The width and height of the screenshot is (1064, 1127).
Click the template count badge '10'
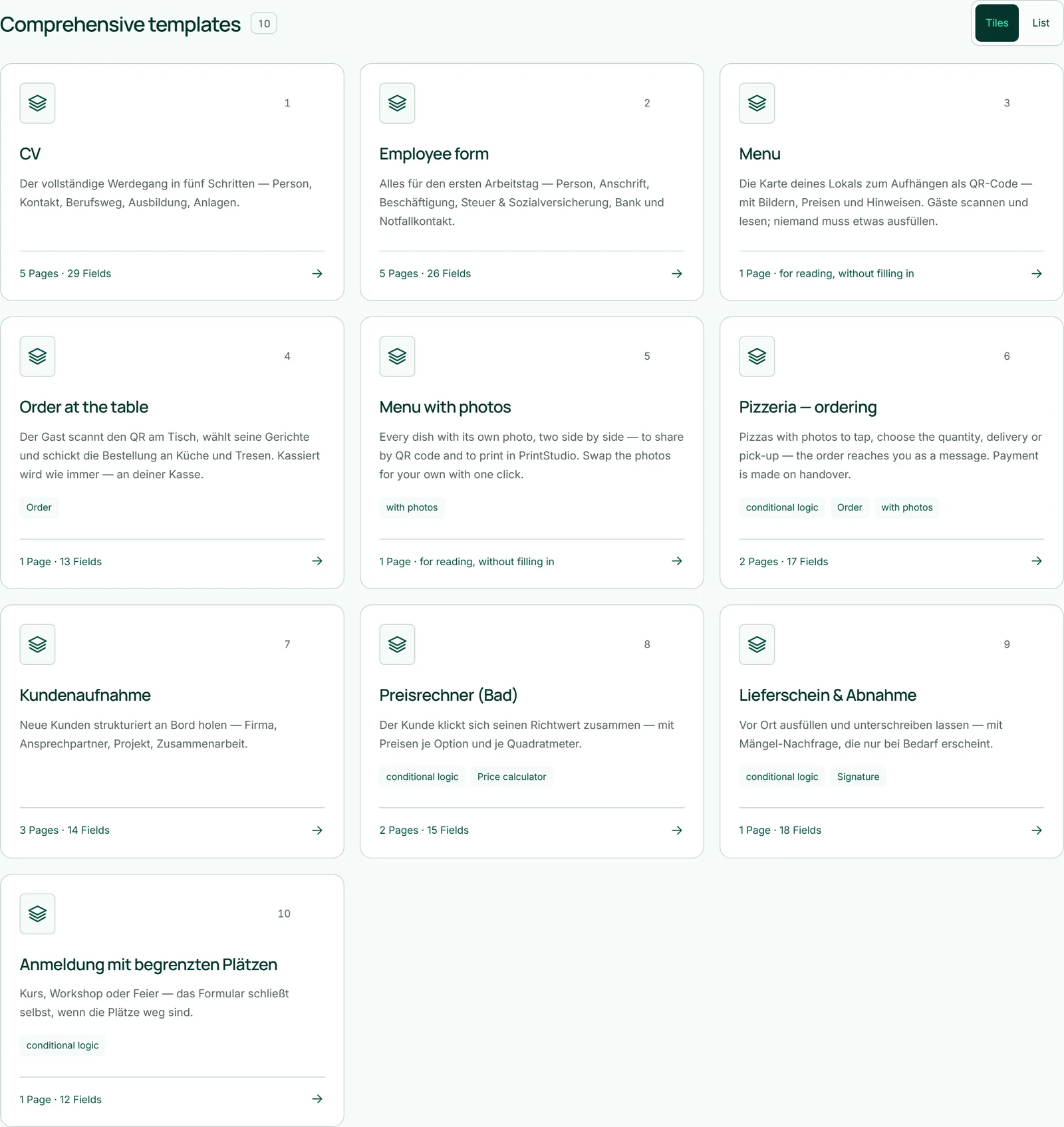264,24
